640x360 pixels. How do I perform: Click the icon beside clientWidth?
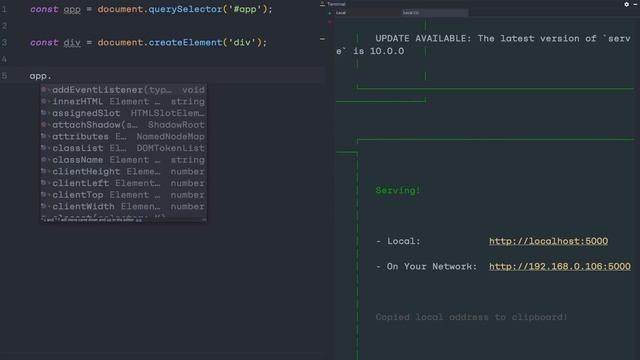44,206
